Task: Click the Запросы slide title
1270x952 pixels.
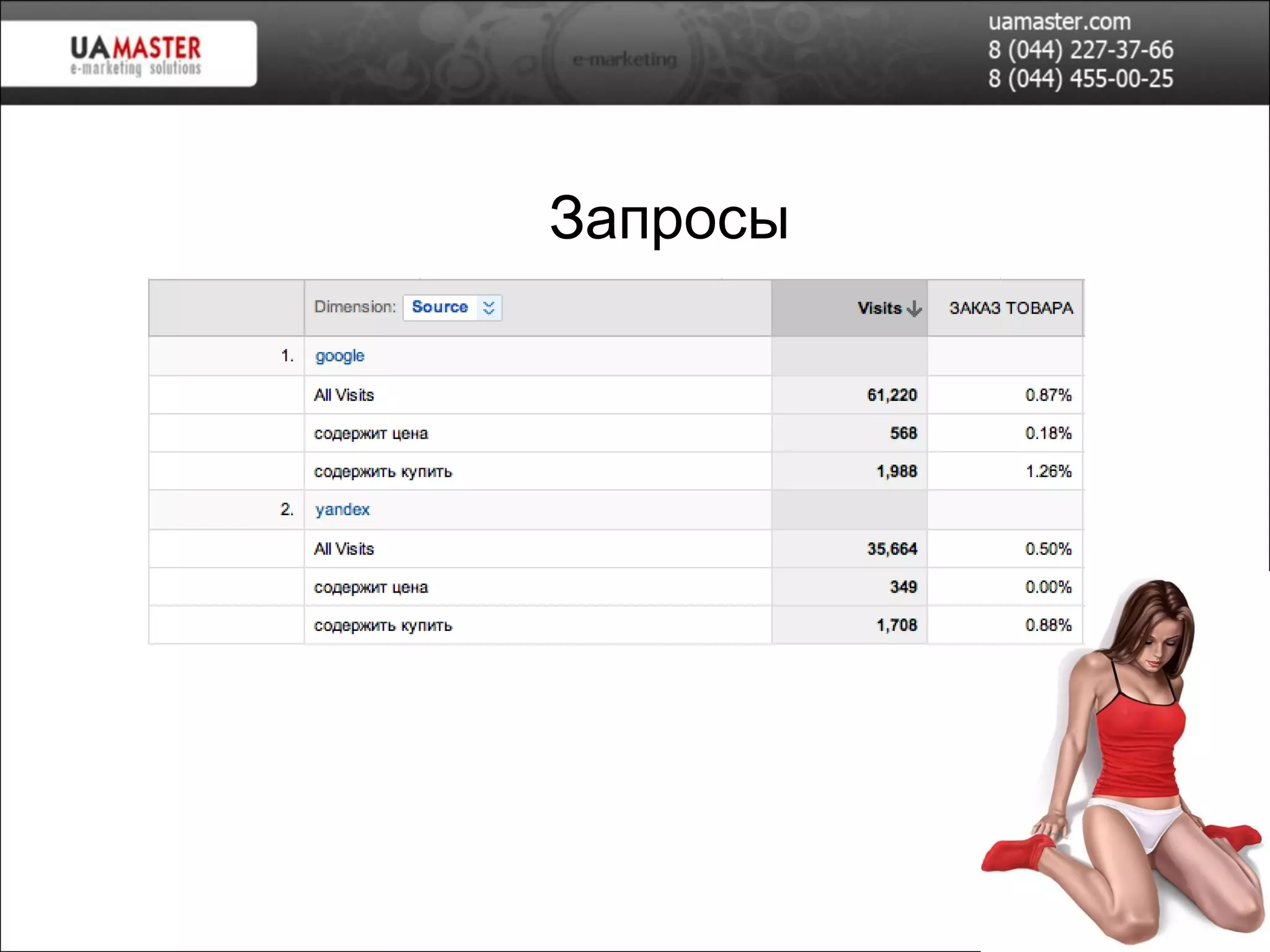Action: point(668,218)
